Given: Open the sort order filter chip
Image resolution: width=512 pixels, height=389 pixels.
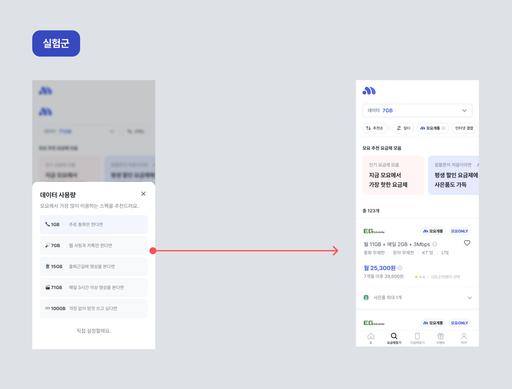Looking at the screenshot, I should coord(375,128).
